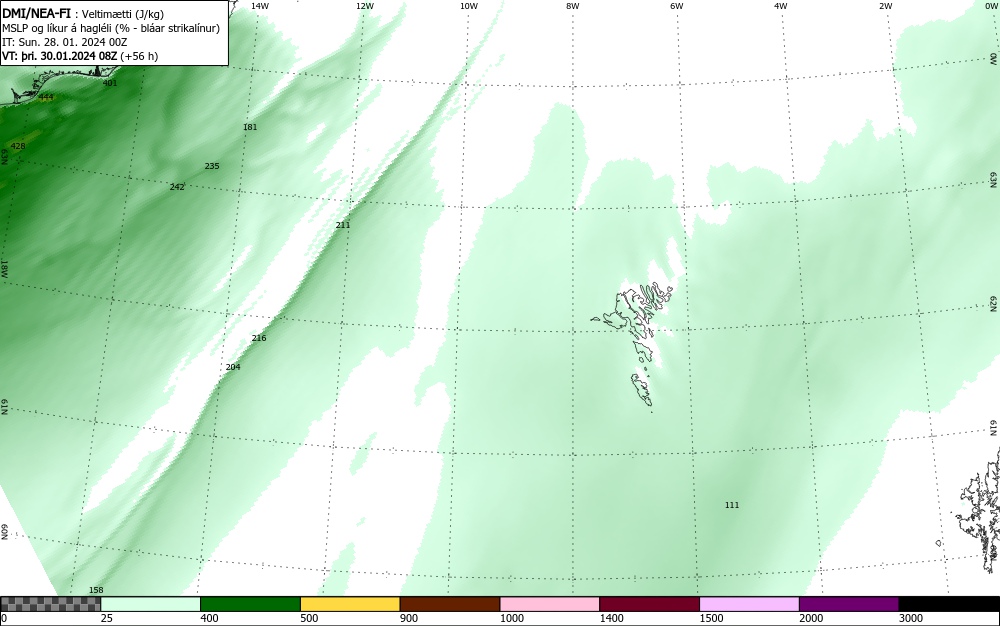Click the light pink 1000–1400 legend swatch
The image size is (1000, 626).
click(x=550, y=604)
